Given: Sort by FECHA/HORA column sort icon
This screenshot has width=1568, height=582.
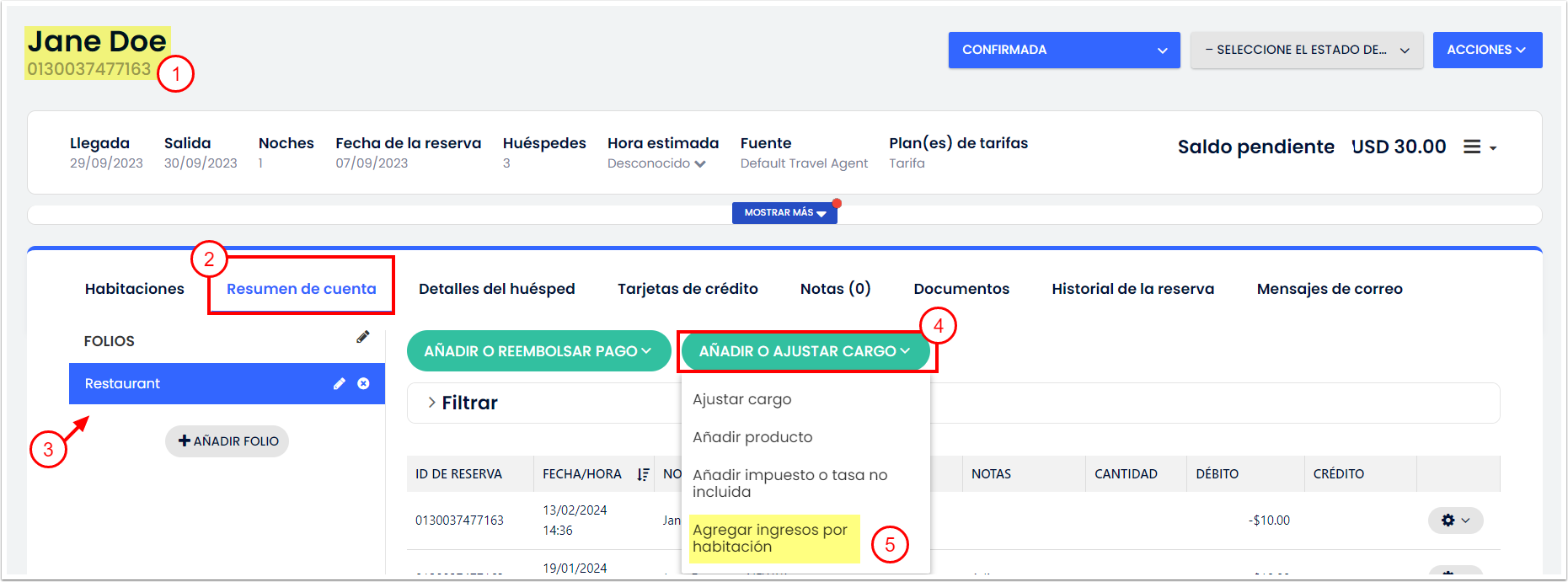Looking at the screenshot, I should 643,474.
